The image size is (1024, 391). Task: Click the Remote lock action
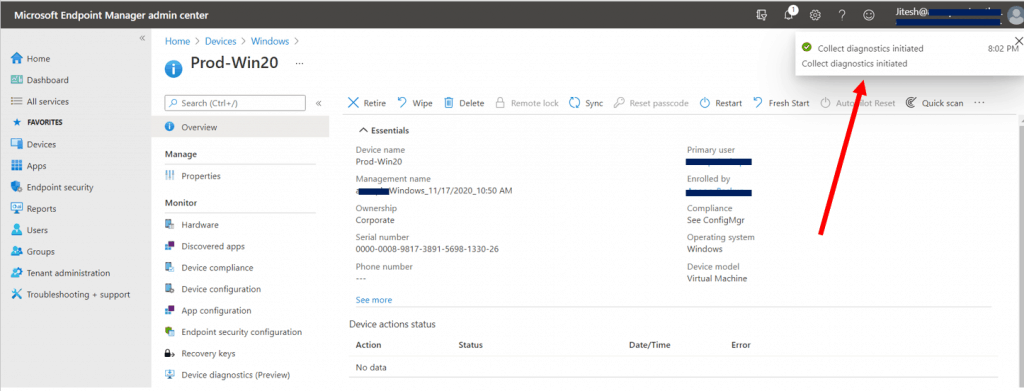(526, 103)
